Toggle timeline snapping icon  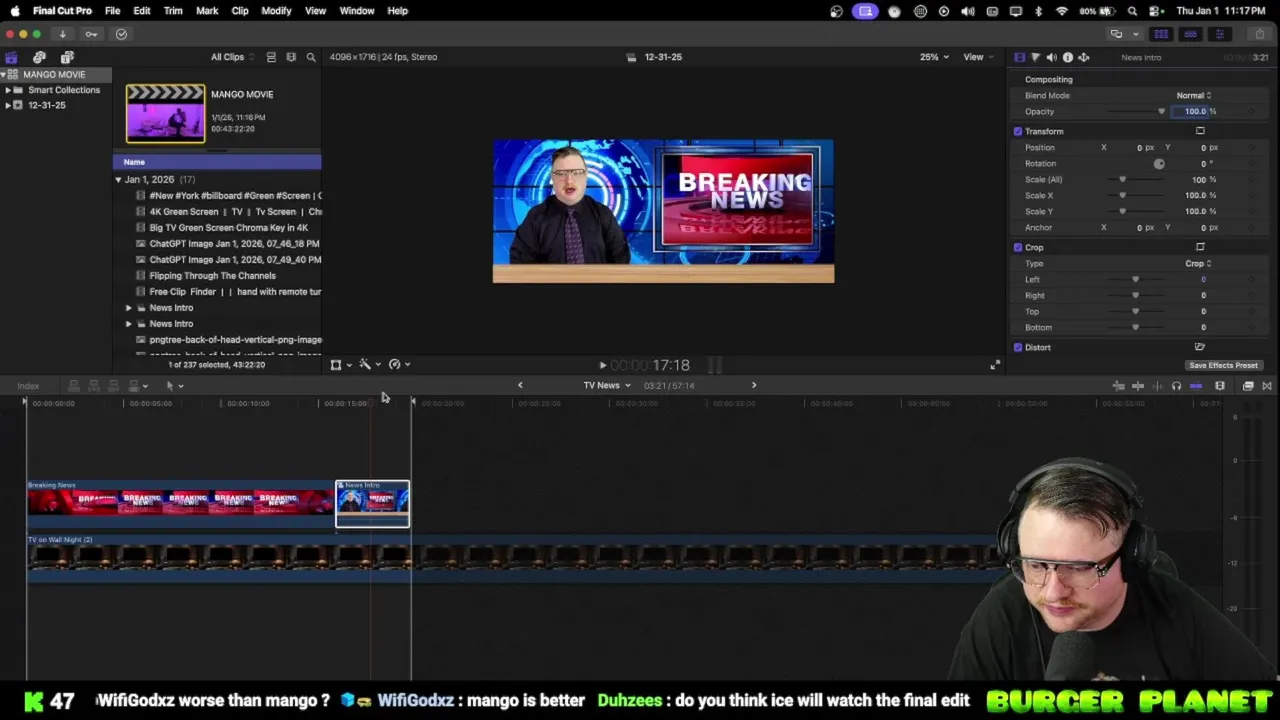[x=1196, y=386]
